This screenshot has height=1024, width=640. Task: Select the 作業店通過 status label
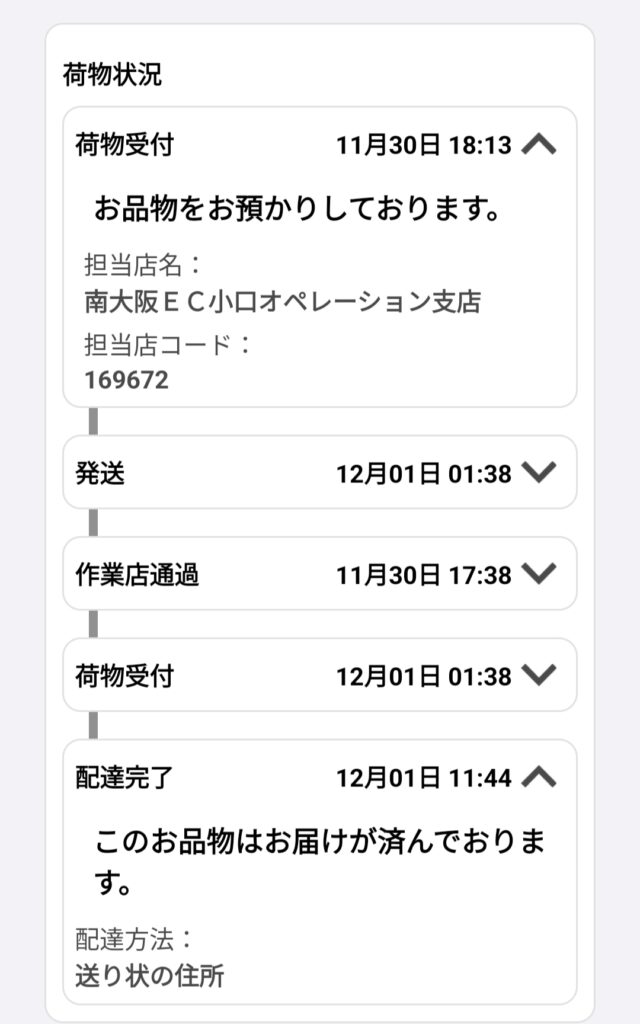coord(137,575)
